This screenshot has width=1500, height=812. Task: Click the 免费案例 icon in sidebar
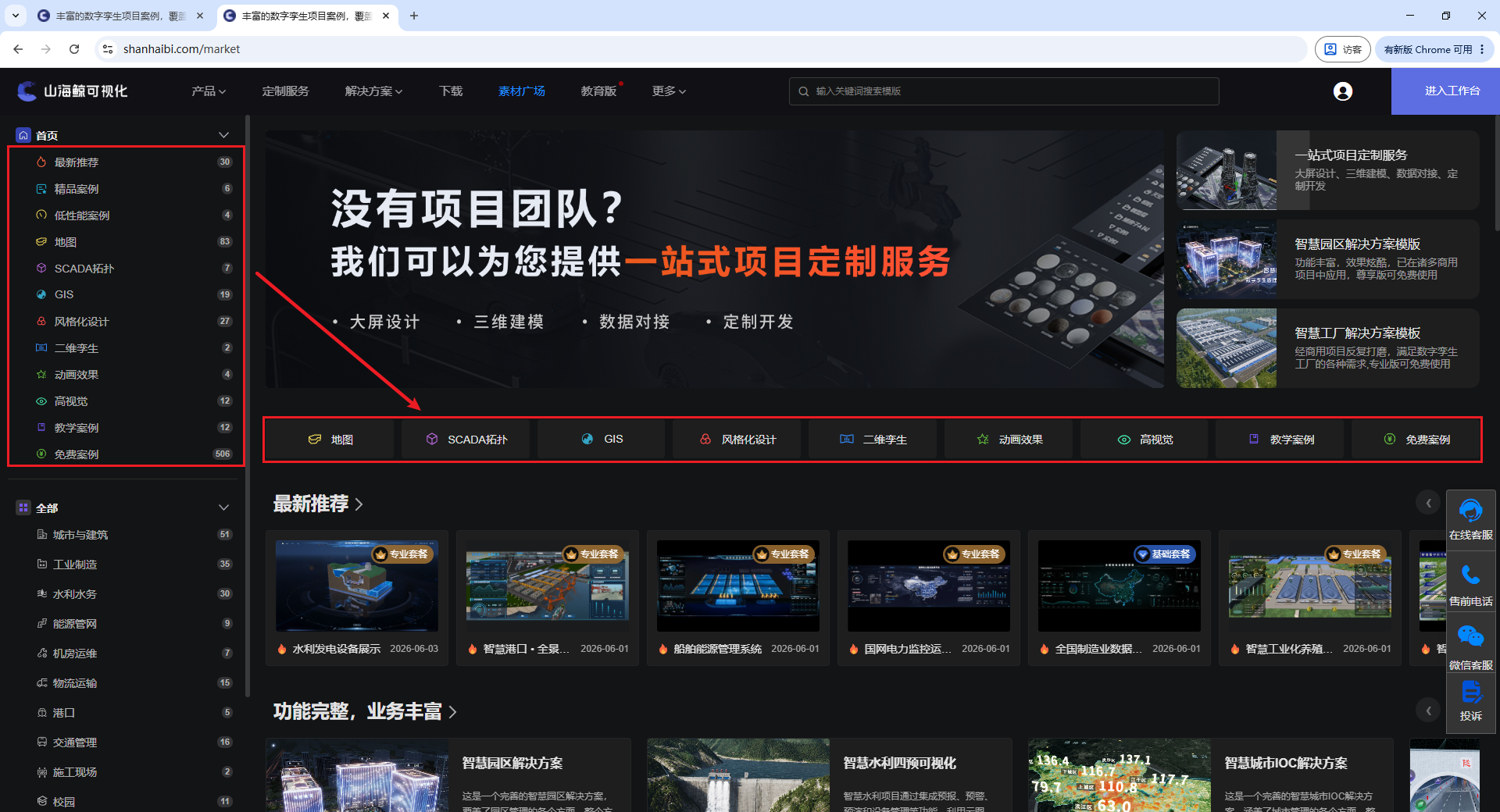click(41, 454)
